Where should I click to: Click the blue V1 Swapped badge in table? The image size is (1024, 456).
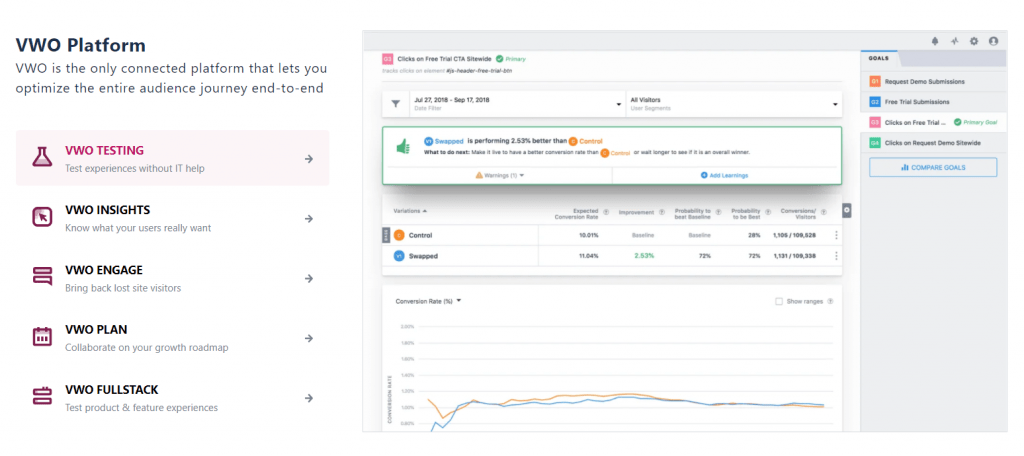pyautogui.click(x=398, y=256)
